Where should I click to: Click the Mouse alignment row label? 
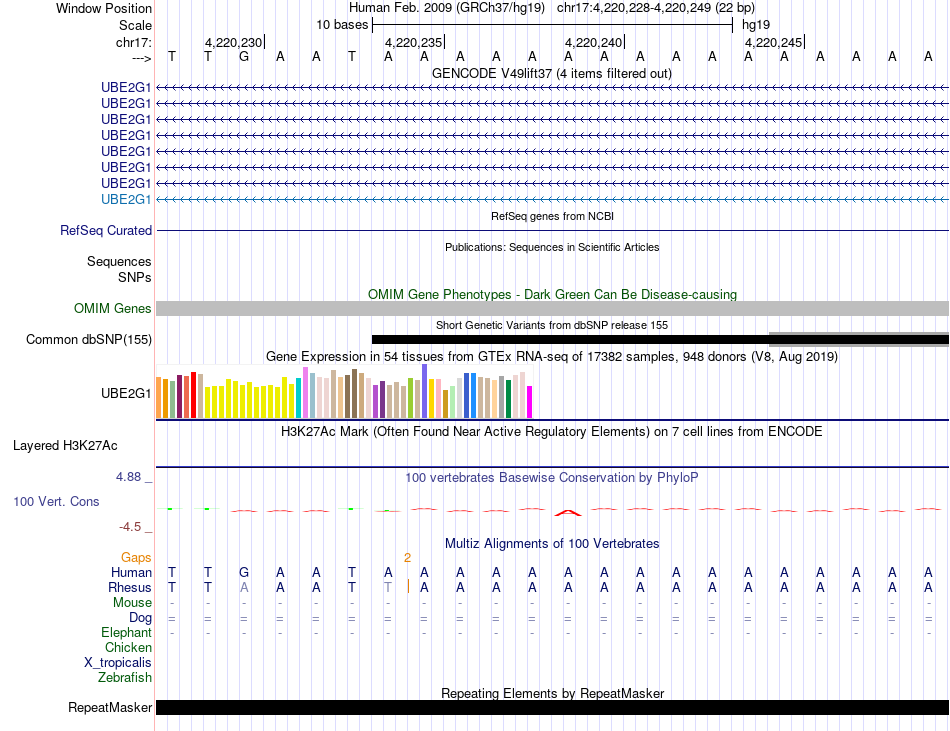(x=132, y=603)
